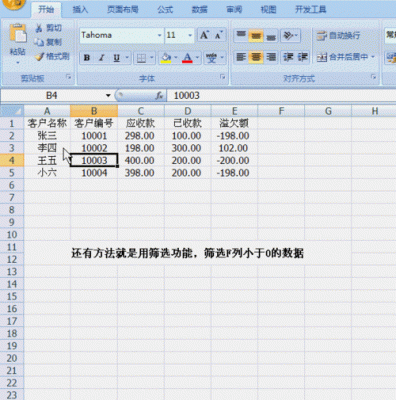
Task: Align text right
Action: 271,57
